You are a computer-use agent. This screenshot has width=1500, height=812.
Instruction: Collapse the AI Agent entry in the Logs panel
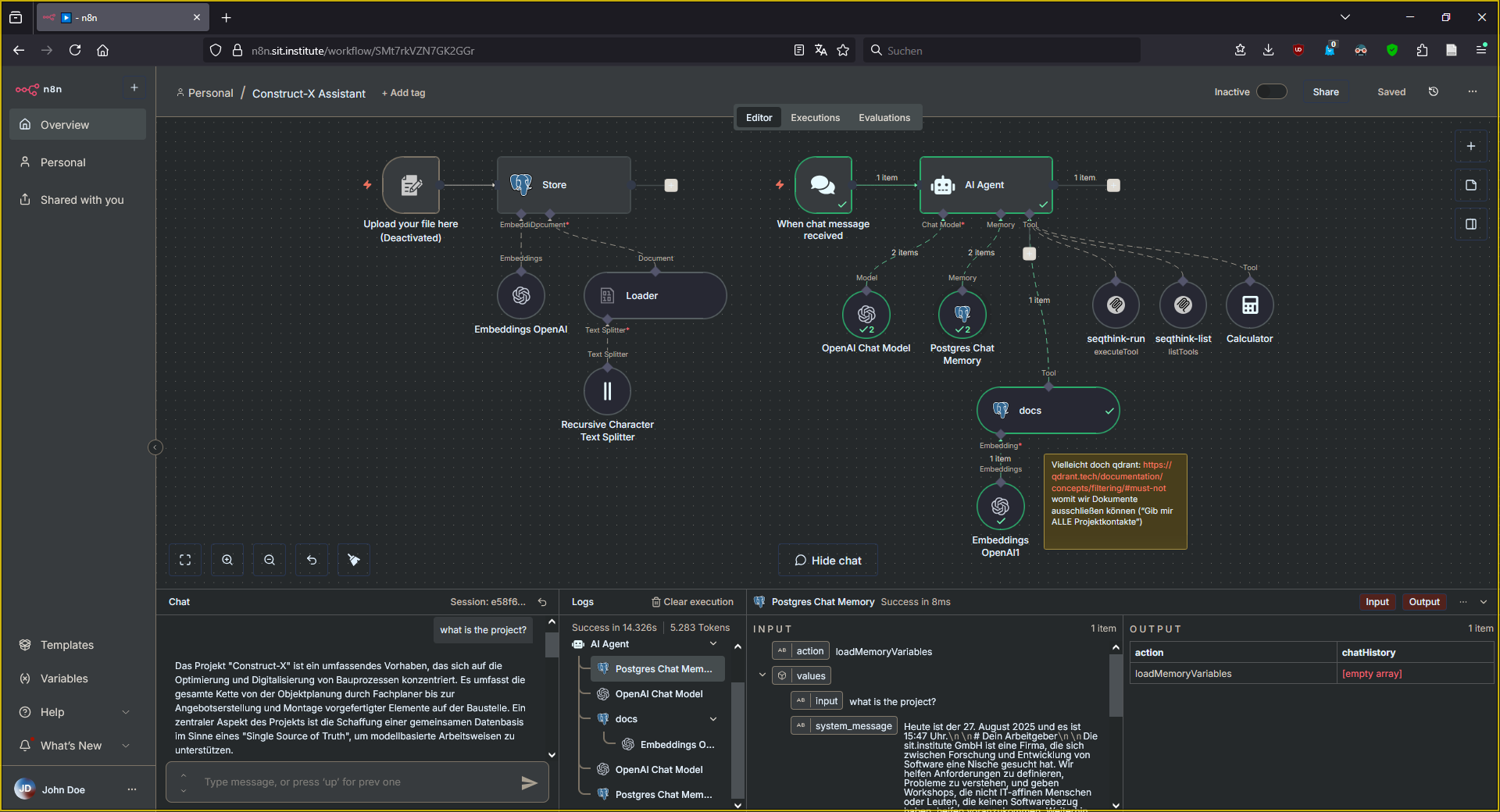(x=712, y=644)
